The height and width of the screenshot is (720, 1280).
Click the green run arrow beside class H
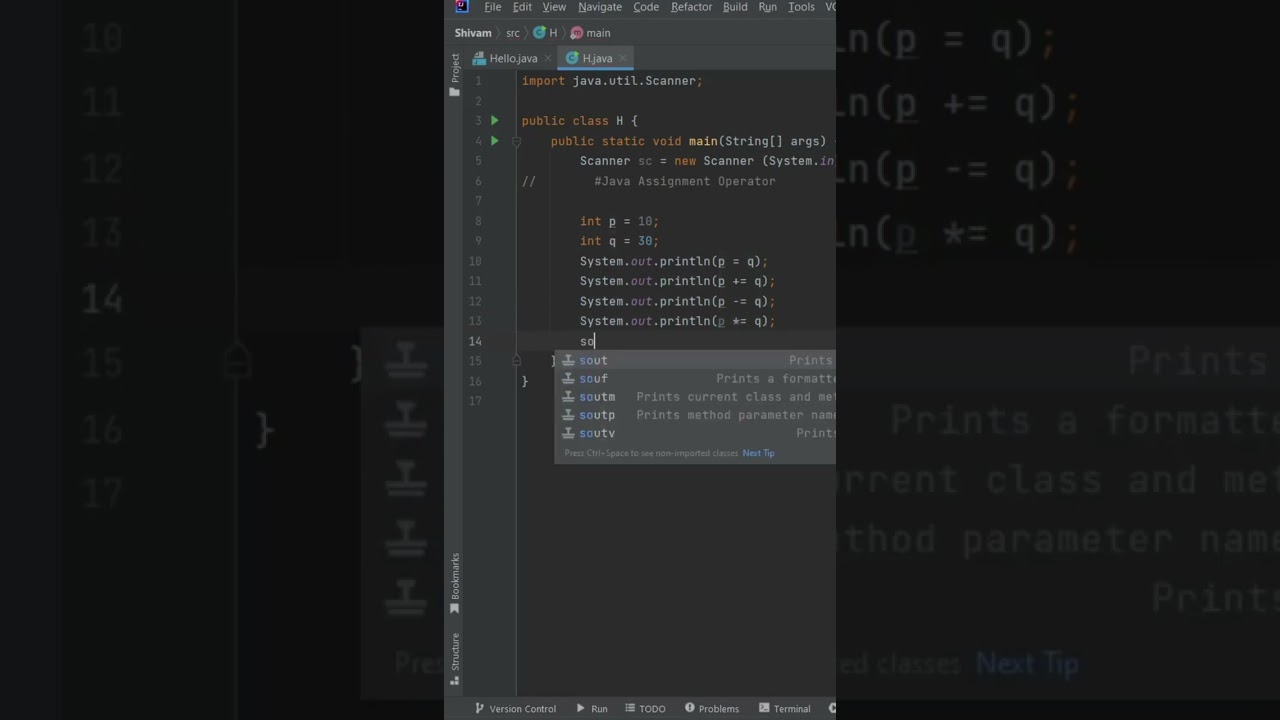pyautogui.click(x=494, y=121)
